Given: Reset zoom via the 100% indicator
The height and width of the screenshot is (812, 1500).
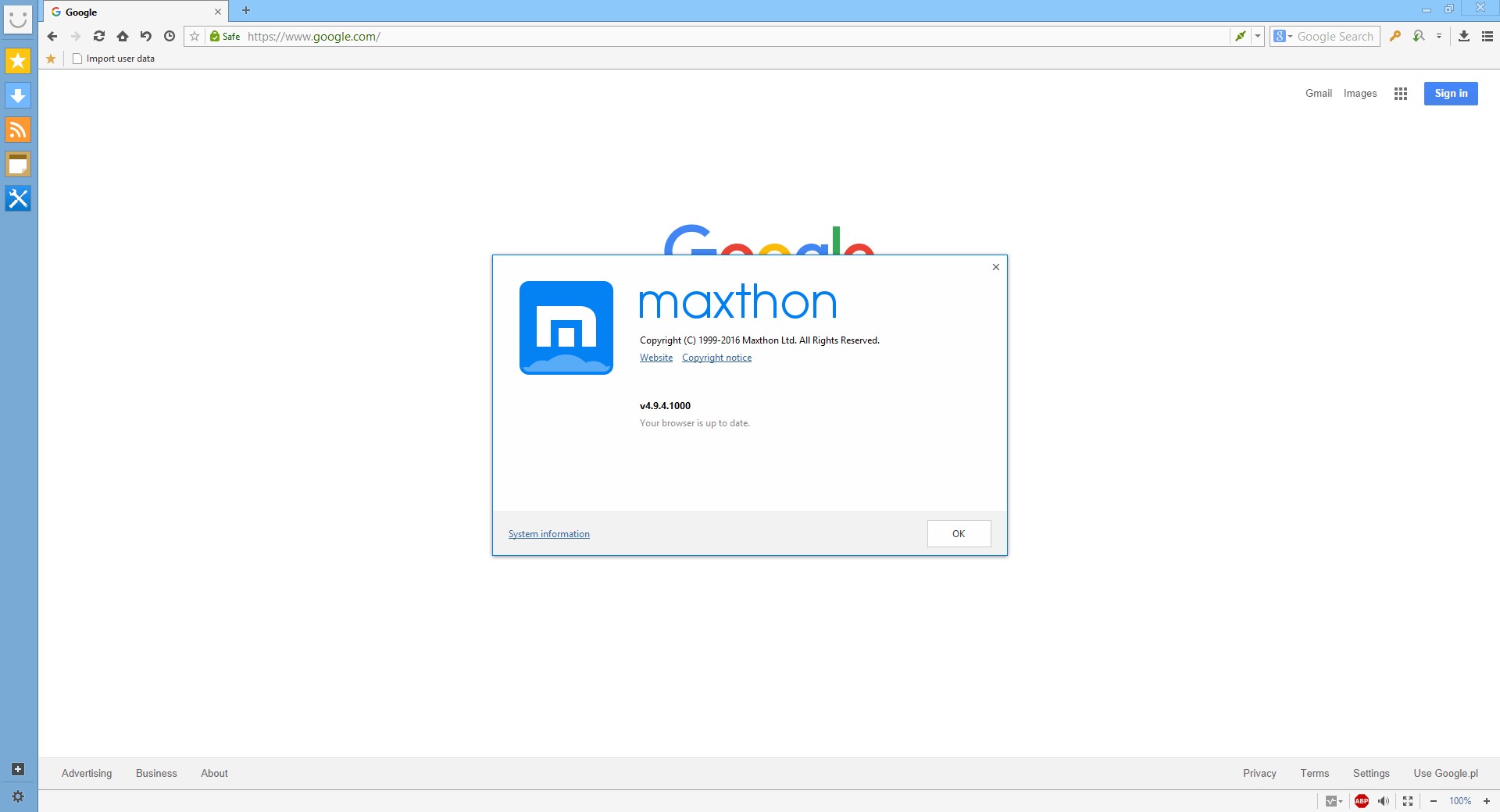Looking at the screenshot, I should pyautogui.click(x=1460, y=801).
